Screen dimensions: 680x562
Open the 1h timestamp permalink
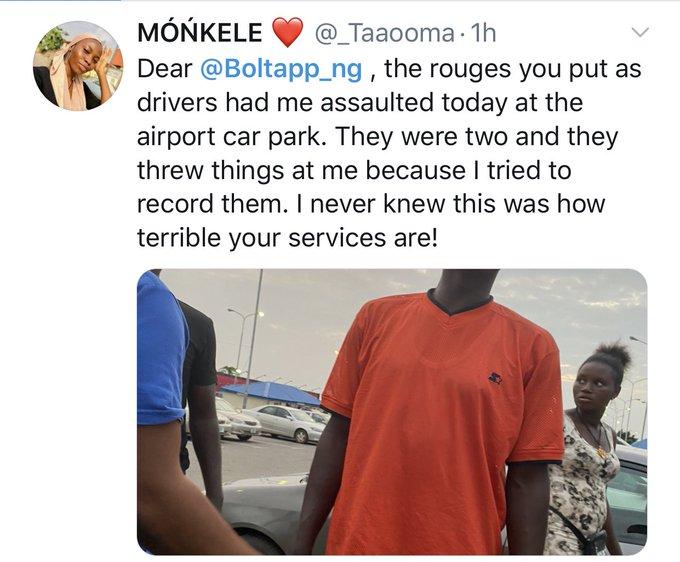pos(483,33)
